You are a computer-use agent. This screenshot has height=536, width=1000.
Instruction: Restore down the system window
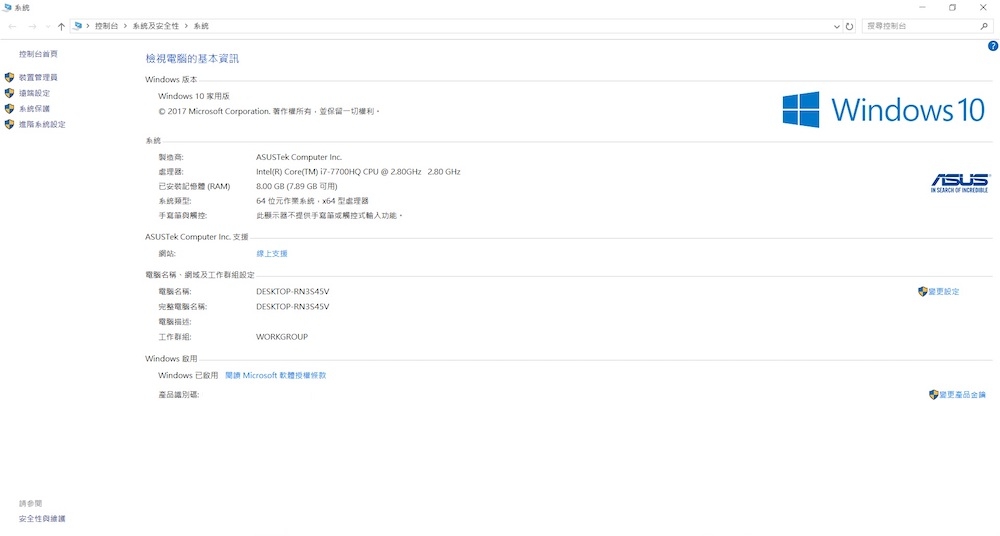coord(952,8)
